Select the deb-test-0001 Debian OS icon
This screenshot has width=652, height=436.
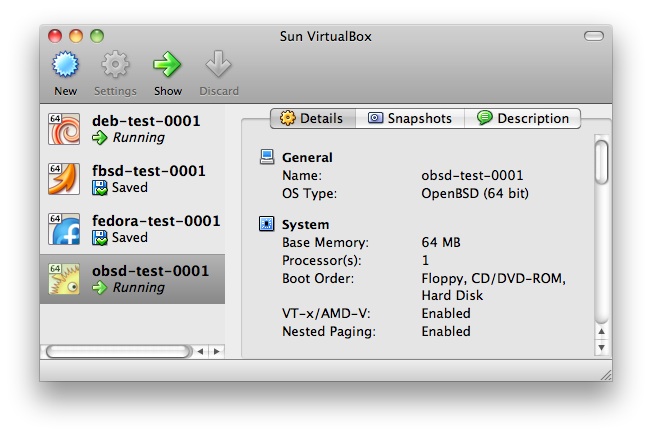(64, 129)
